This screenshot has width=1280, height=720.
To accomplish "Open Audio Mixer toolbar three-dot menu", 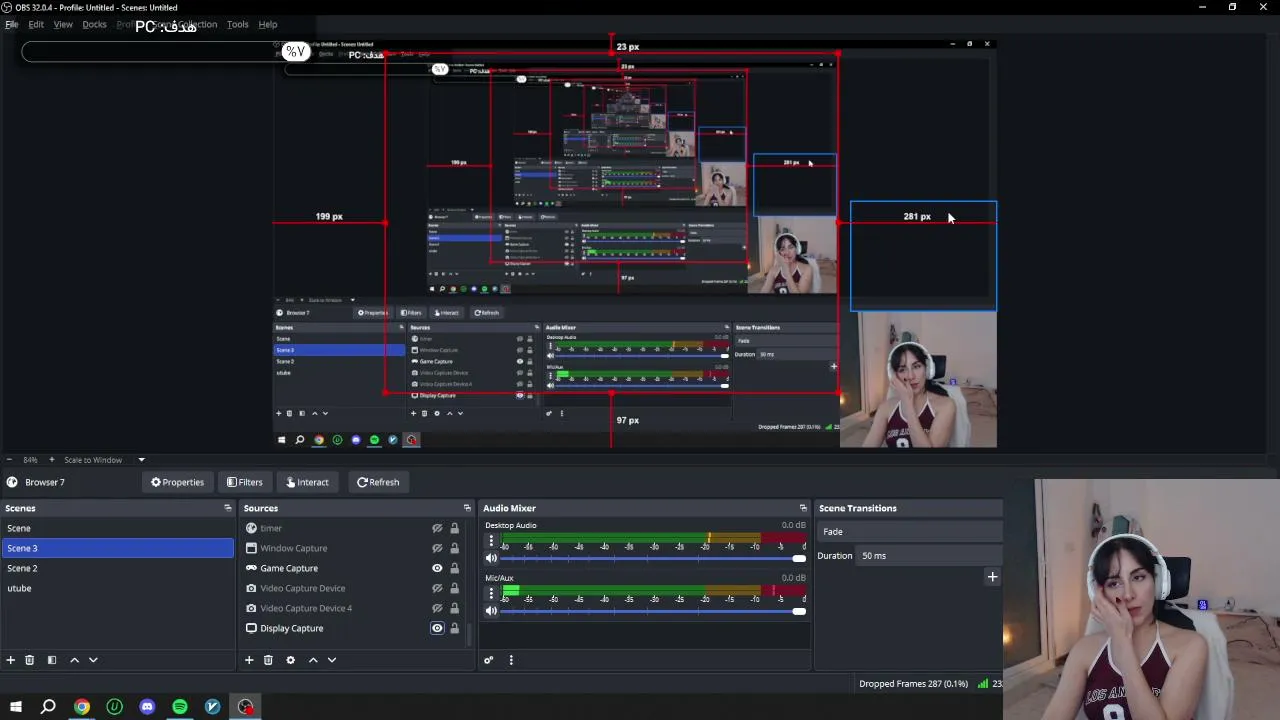I will pyautogui.click(x=511, y=660).
